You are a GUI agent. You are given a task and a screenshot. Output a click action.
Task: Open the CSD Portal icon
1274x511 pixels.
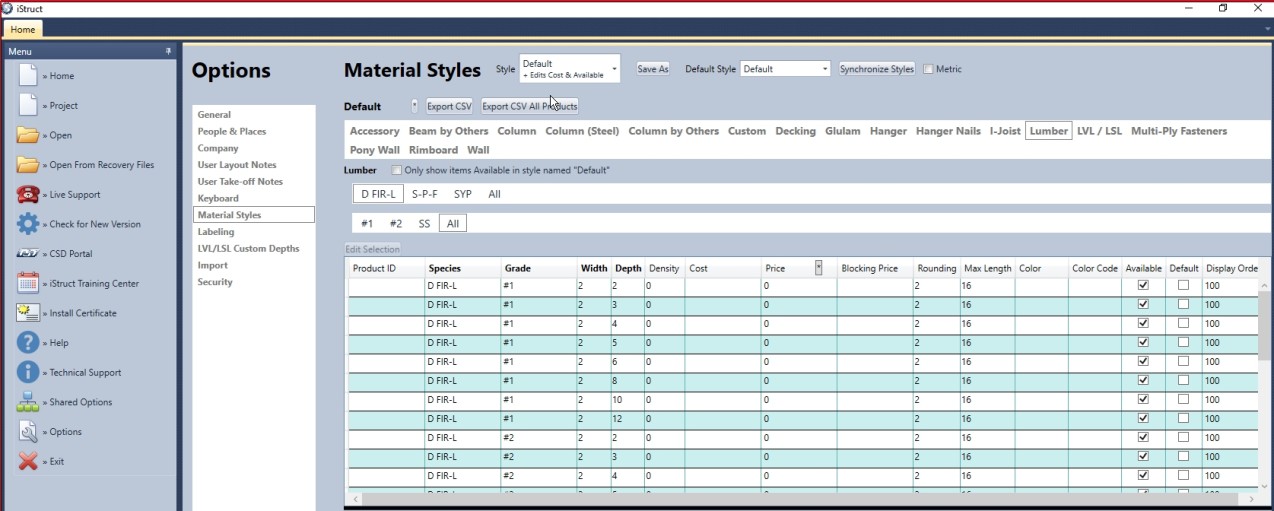[x=28, y=254]
